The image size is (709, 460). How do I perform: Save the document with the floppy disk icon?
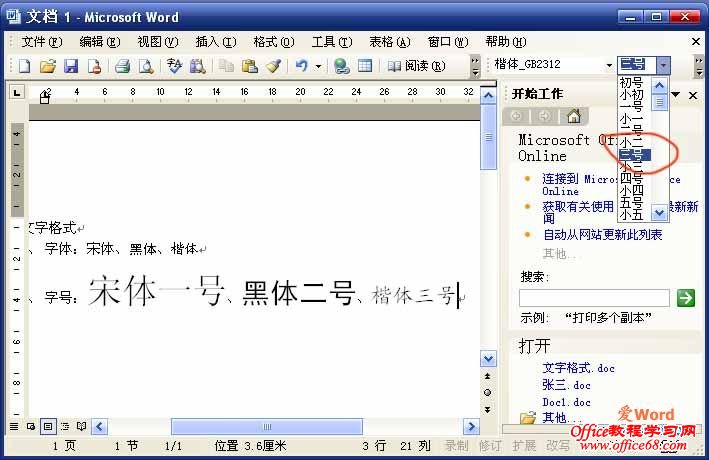point(71,66)
